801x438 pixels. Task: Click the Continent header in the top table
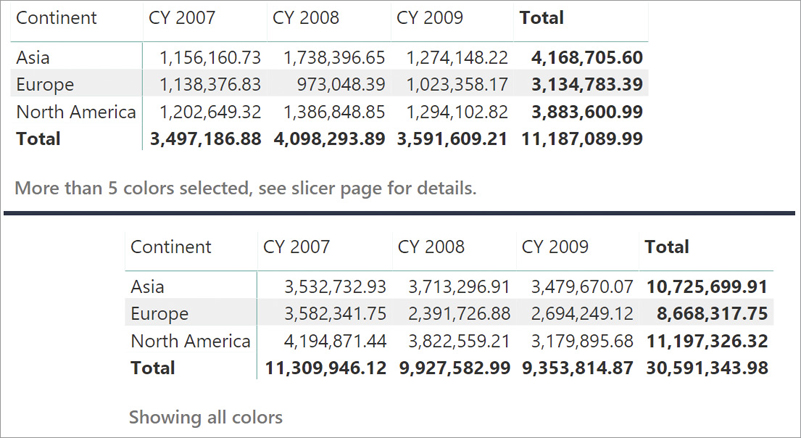(x=56, y=18)
